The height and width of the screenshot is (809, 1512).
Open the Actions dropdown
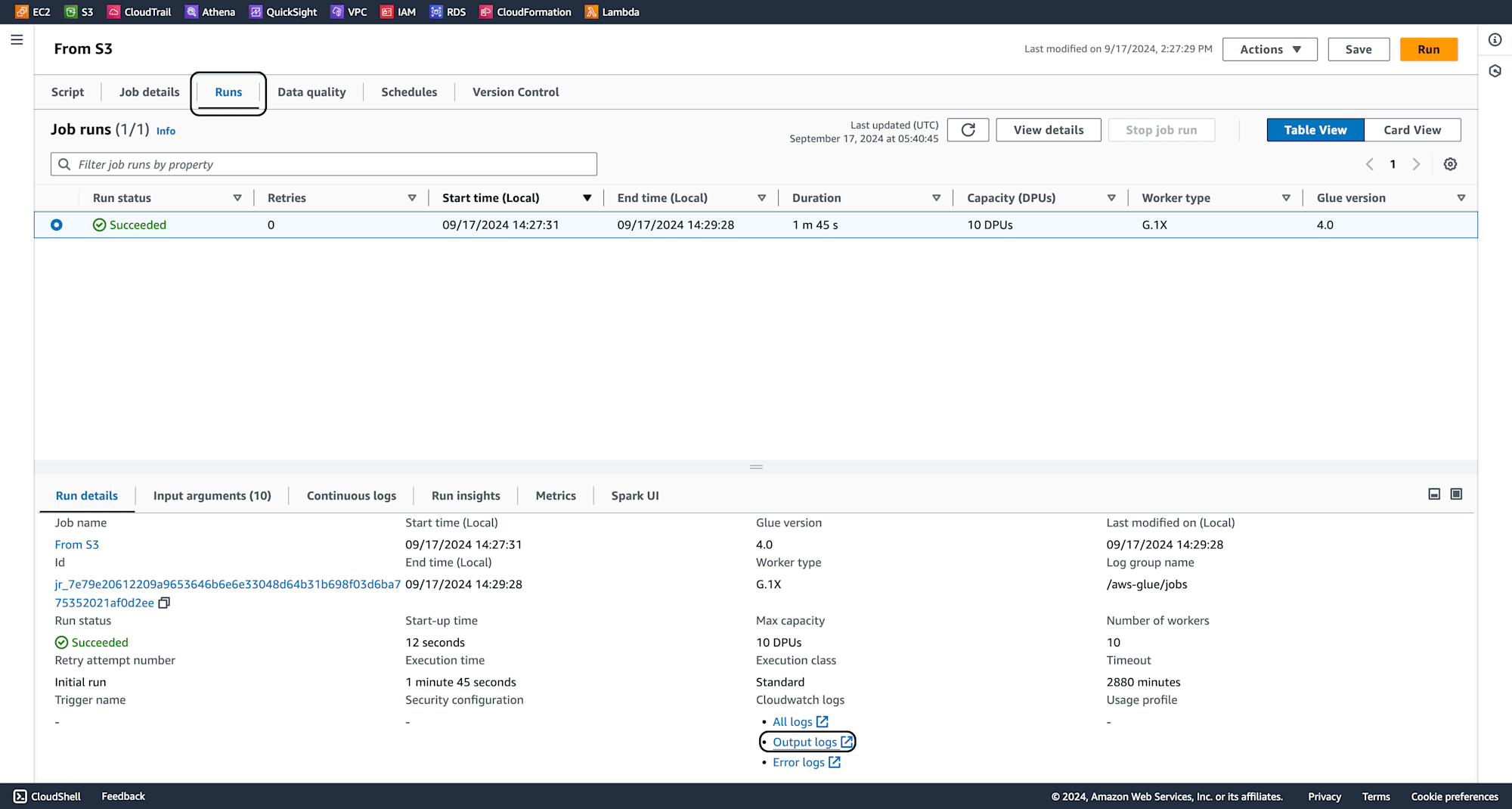click(1270, 49)
